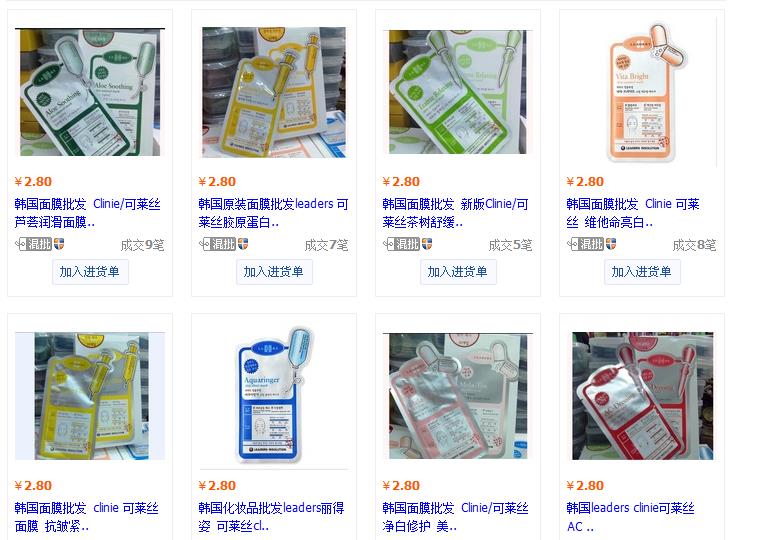776x540 pixels.
Task: Click 加入进货单 under green tea tree mask
Action: click(458, 272)
